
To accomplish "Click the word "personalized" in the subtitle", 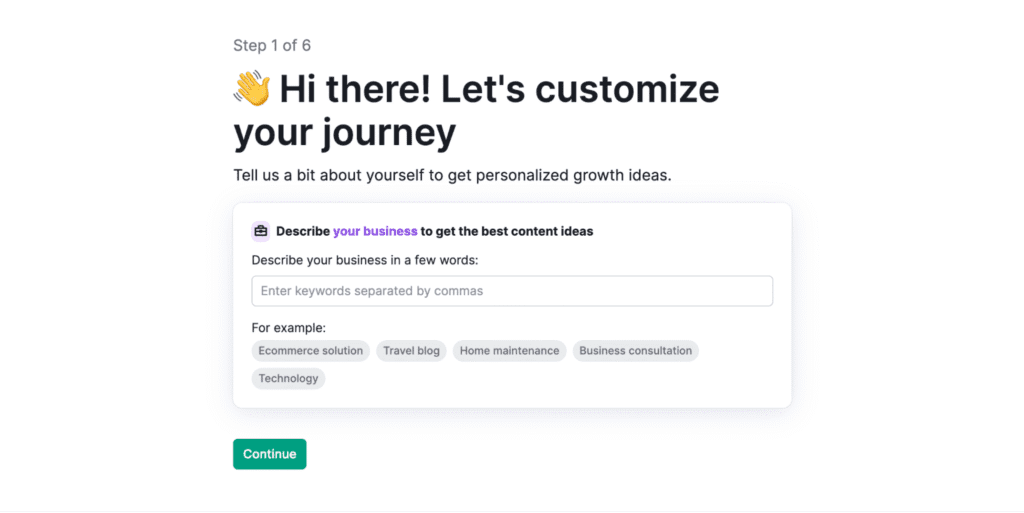I will tap(521, 175).
